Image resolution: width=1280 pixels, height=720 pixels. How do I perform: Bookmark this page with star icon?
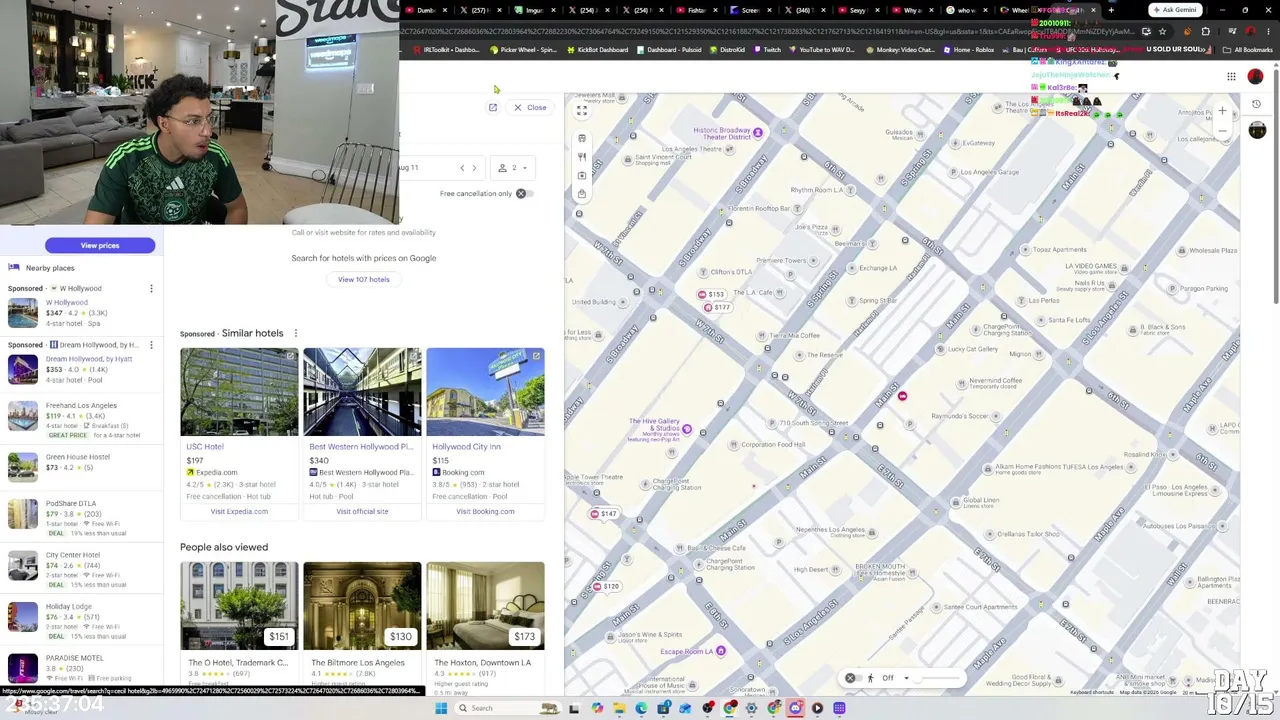(1162, 32)
